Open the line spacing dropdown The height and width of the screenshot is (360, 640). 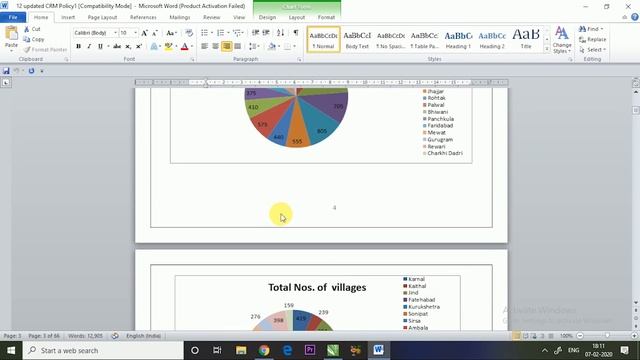tap(254, 46)
